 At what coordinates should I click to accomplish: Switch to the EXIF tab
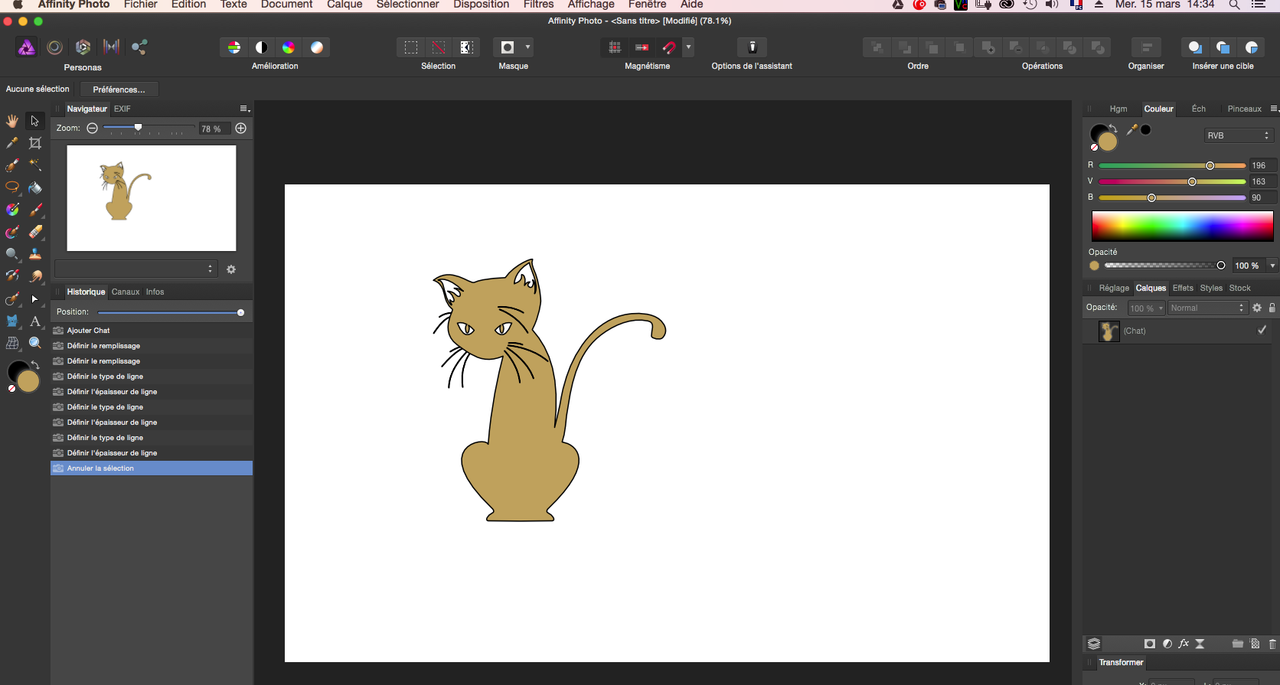pyautogui.click(x=122, y=108)
